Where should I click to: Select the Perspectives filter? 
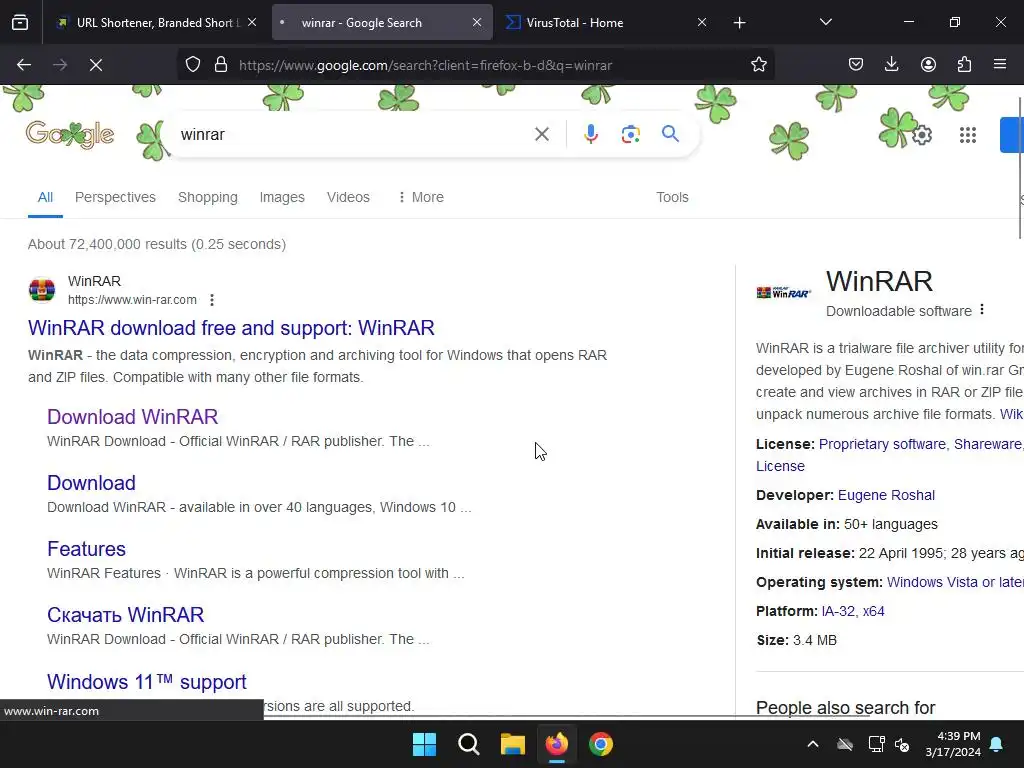115,197
